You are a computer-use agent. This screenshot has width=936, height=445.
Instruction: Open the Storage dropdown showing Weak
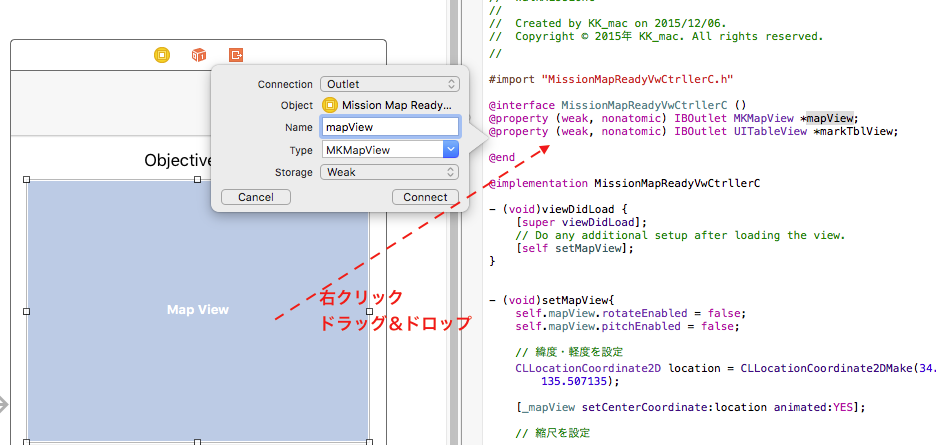coord(389,172)
